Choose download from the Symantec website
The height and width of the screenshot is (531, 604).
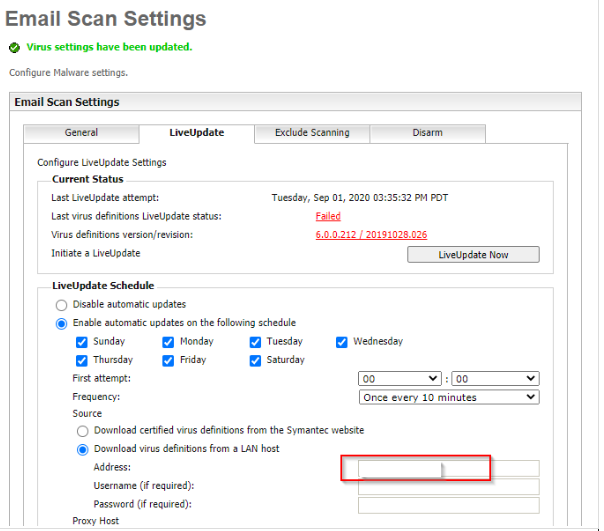(x=83, y=431)
